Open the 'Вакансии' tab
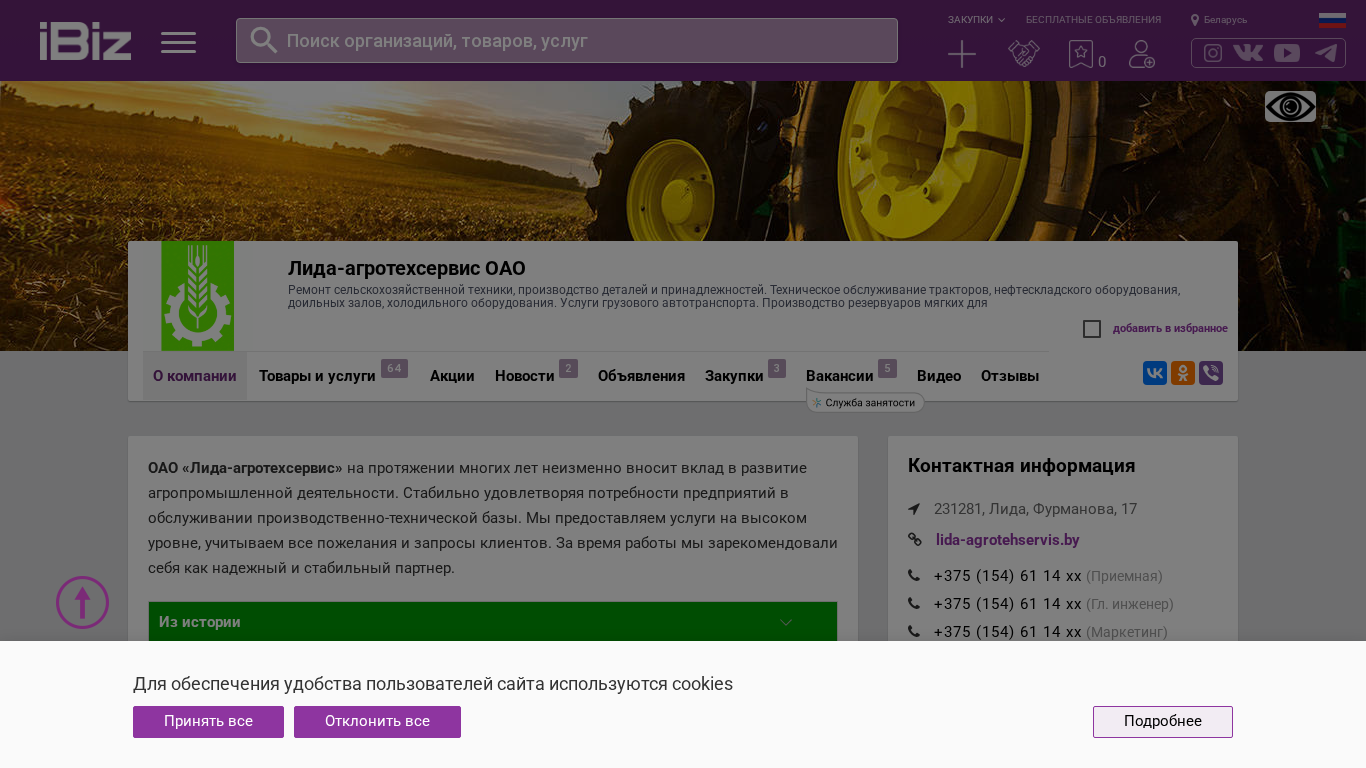 pos(839,376)
